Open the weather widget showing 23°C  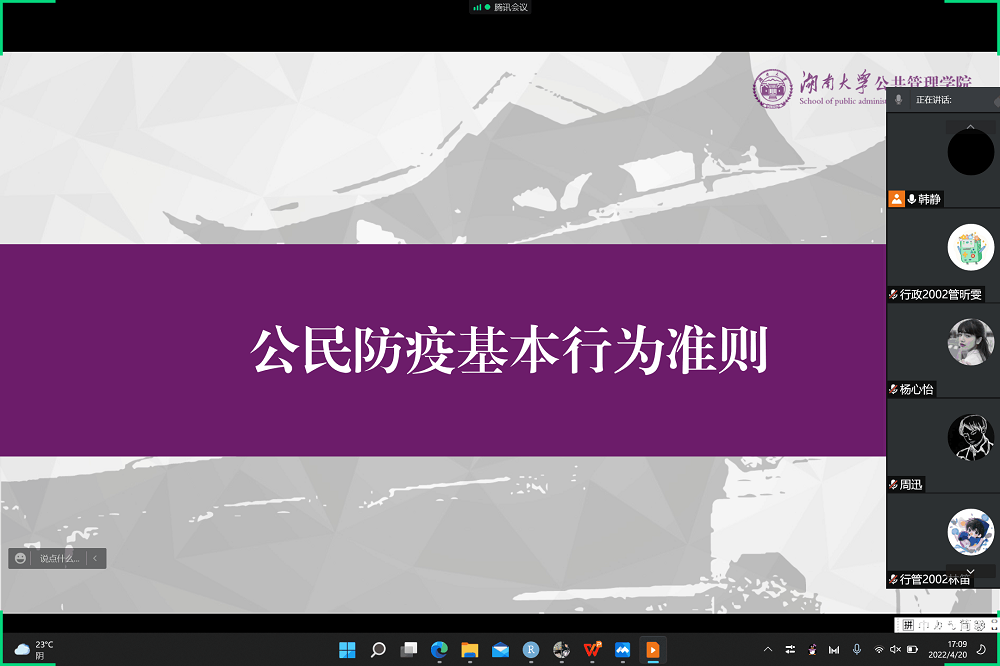click(x=35, y=650)
